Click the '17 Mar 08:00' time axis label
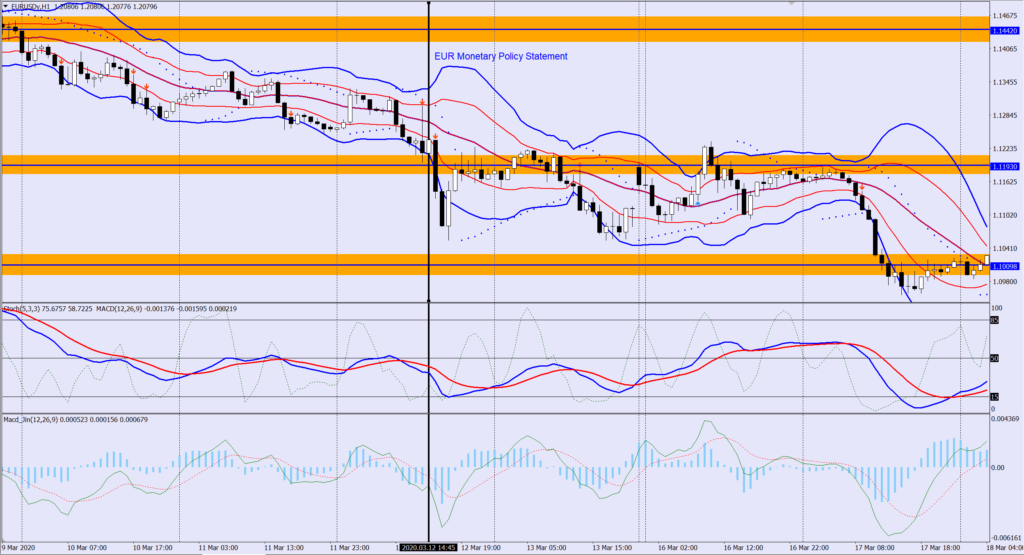This screenshot has width=1024, height=555. click(875, 548)
